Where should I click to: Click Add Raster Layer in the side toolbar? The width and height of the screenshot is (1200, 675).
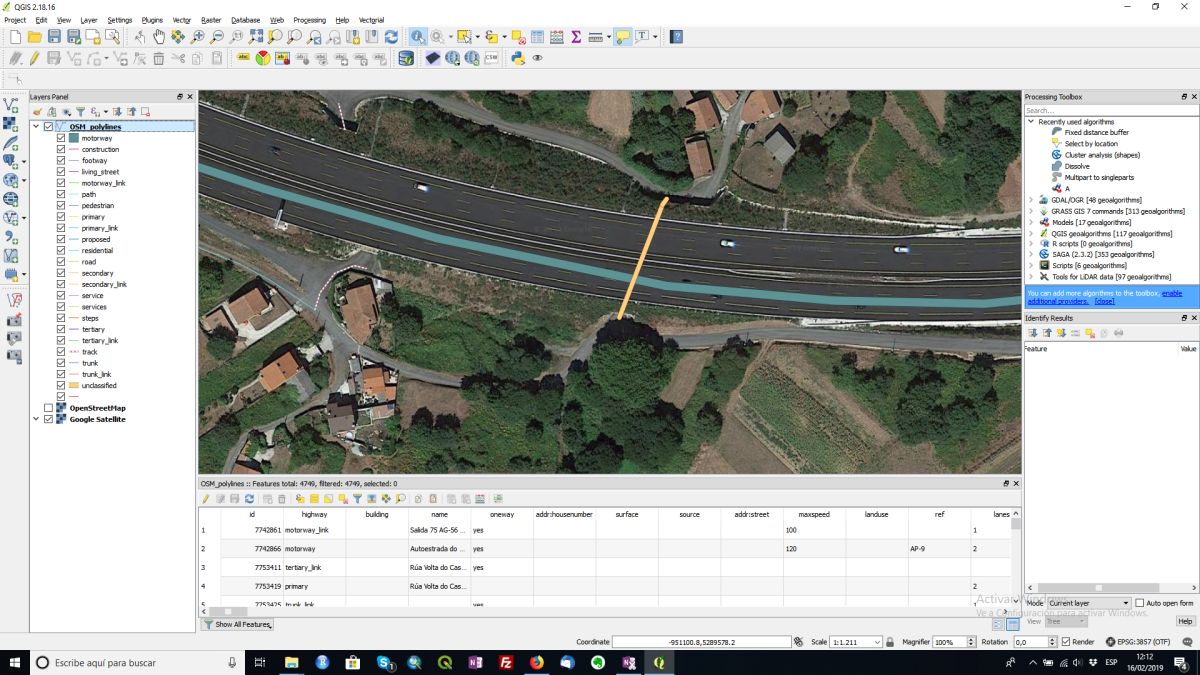(x=11, y=123)
